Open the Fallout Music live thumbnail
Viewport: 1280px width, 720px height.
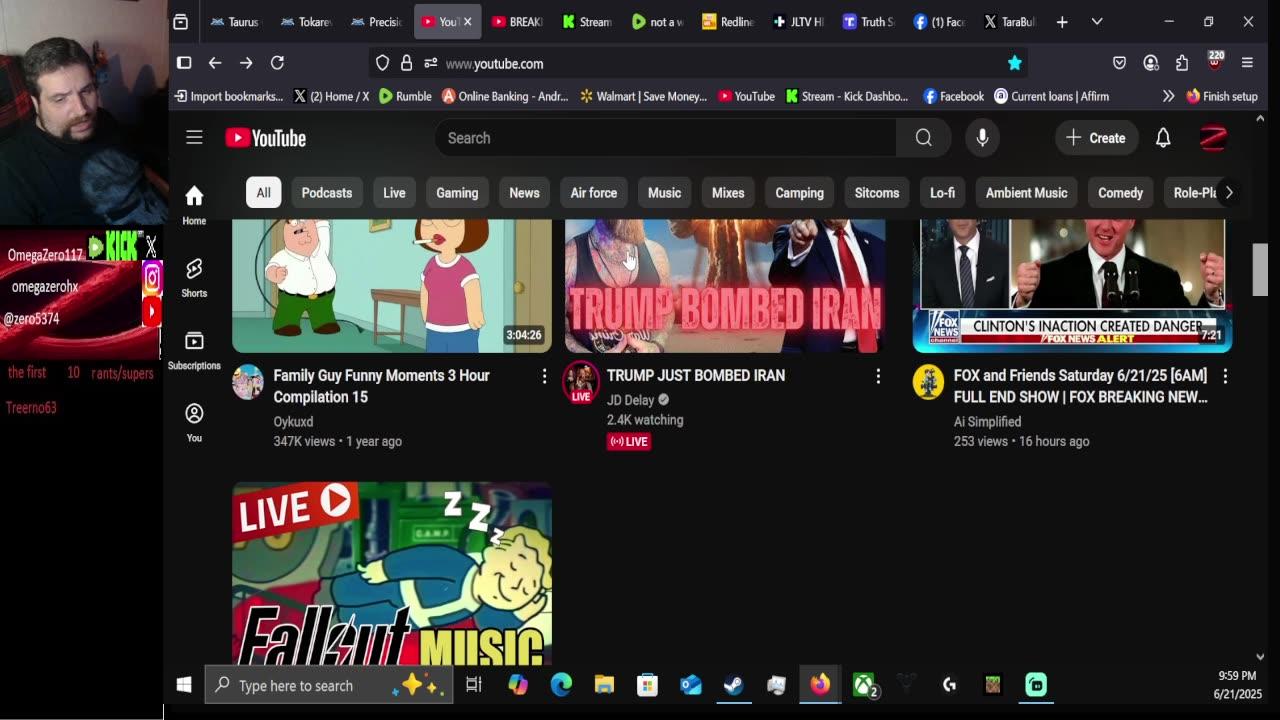pyautogui.click(x=392, y=574)
